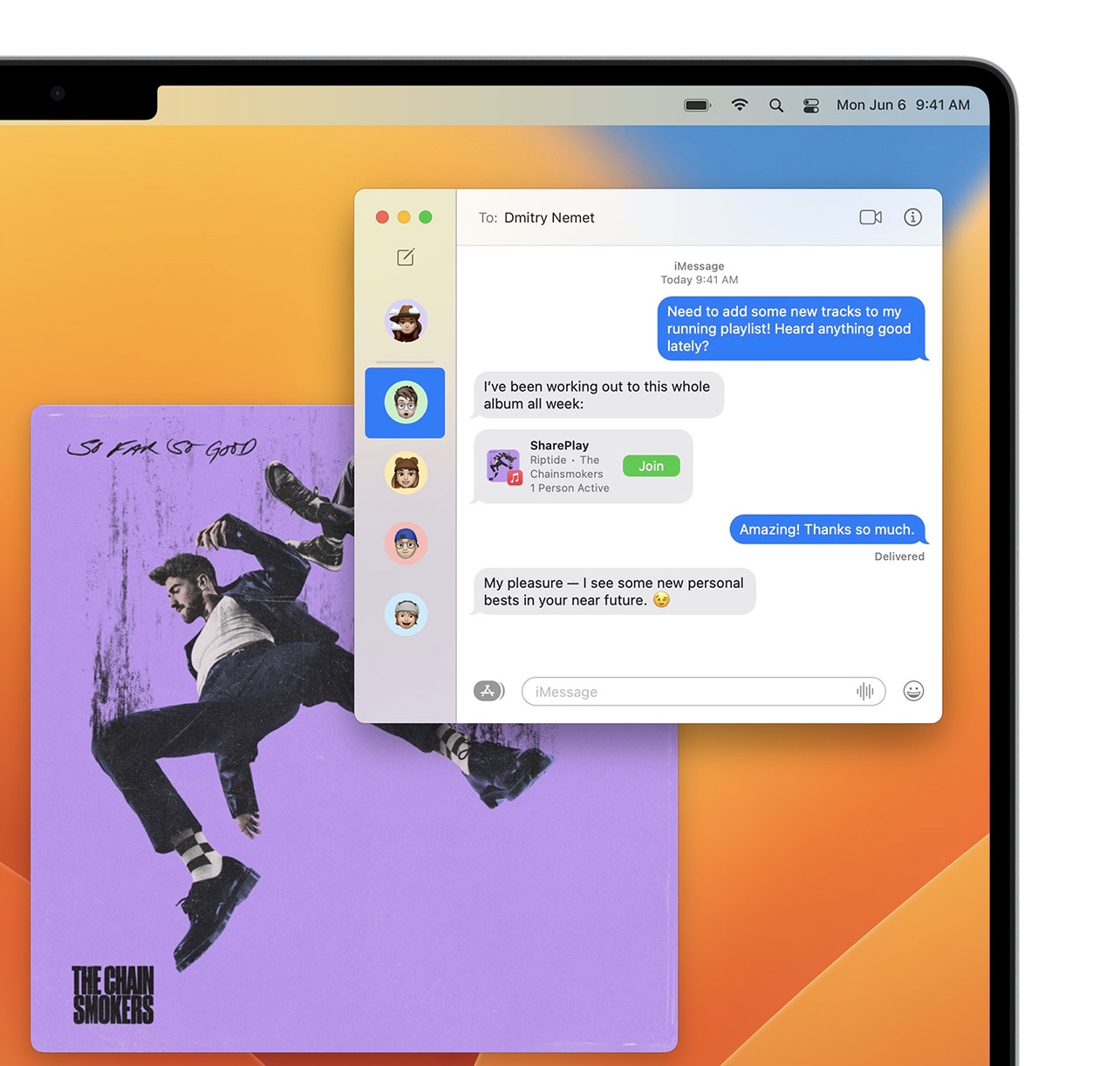Open the iMessage apps drawer
The height and width of the screenshot is (1066, 1120).
[488, 691]
